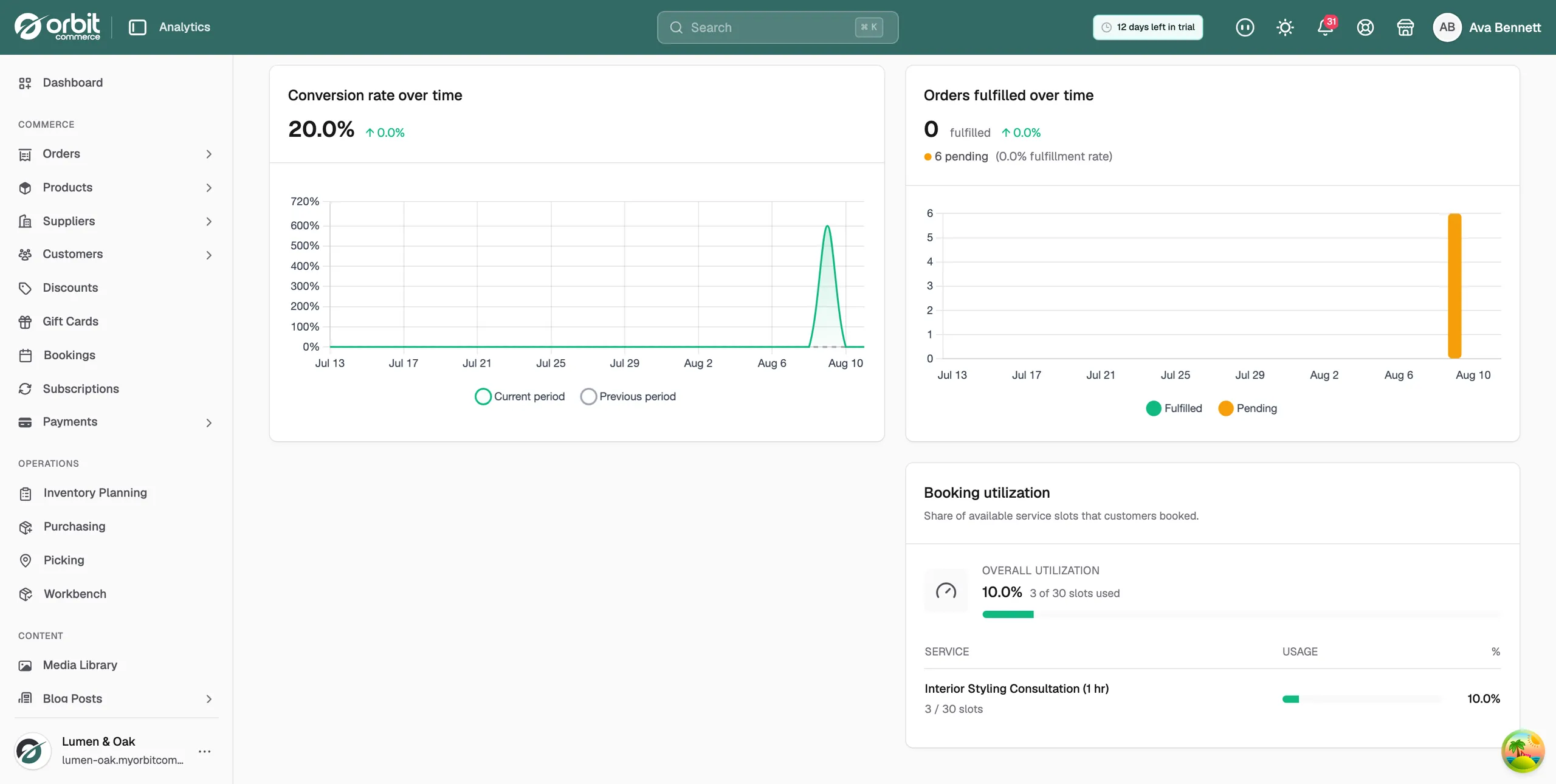Click the palm tree widget icon
The height and width of the screenshot is (784, 1556).
click(1523, 751)
